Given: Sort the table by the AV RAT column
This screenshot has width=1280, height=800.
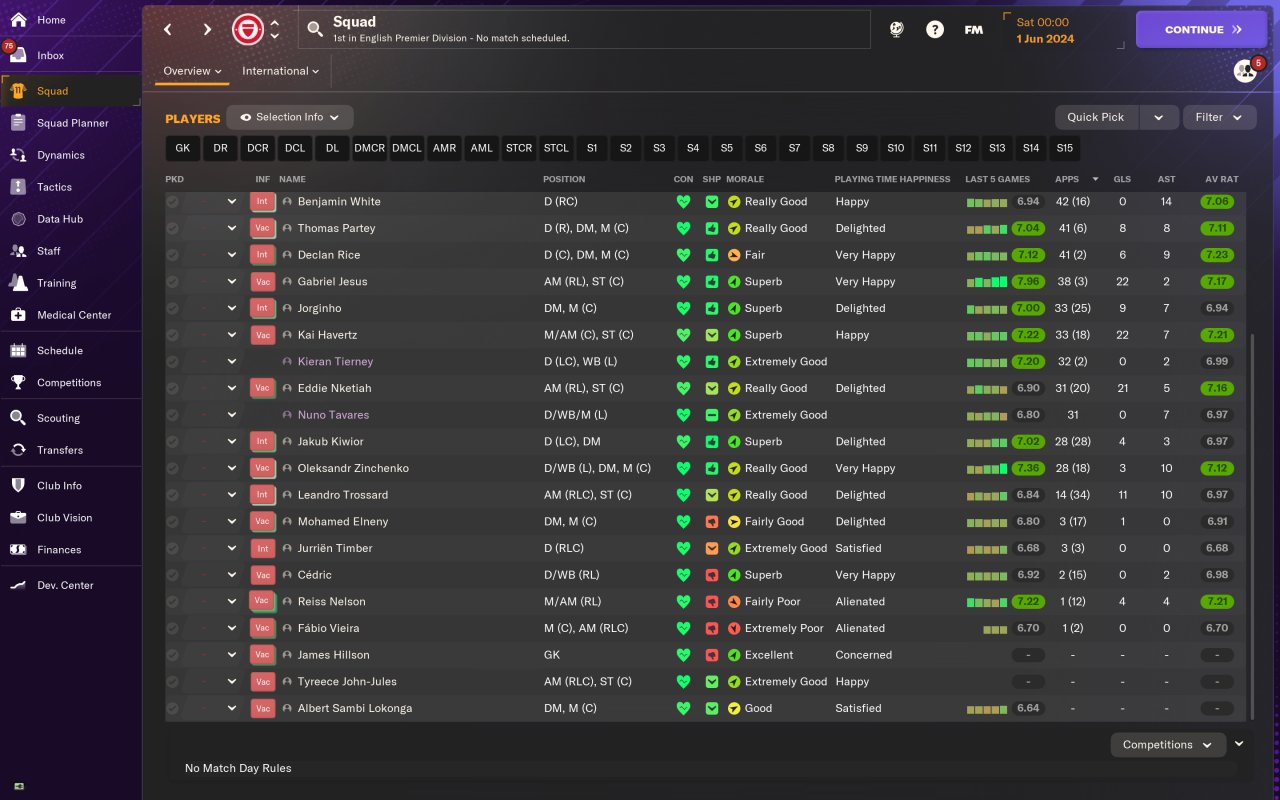Looking at the screenshot, I should click(x=1221, y=179).
